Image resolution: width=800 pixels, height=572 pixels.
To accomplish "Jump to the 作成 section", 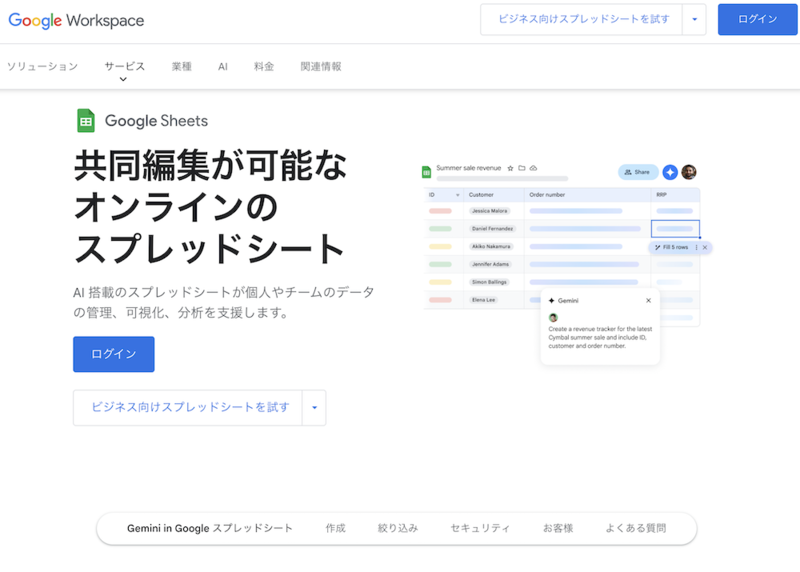I will (x=336, y=529).
